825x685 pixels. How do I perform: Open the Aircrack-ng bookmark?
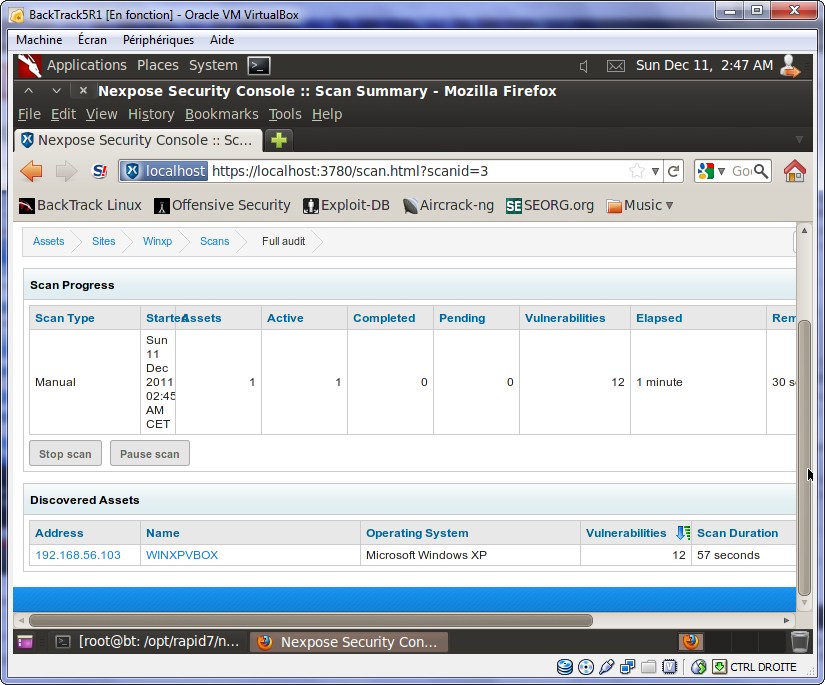coord(448,205)
